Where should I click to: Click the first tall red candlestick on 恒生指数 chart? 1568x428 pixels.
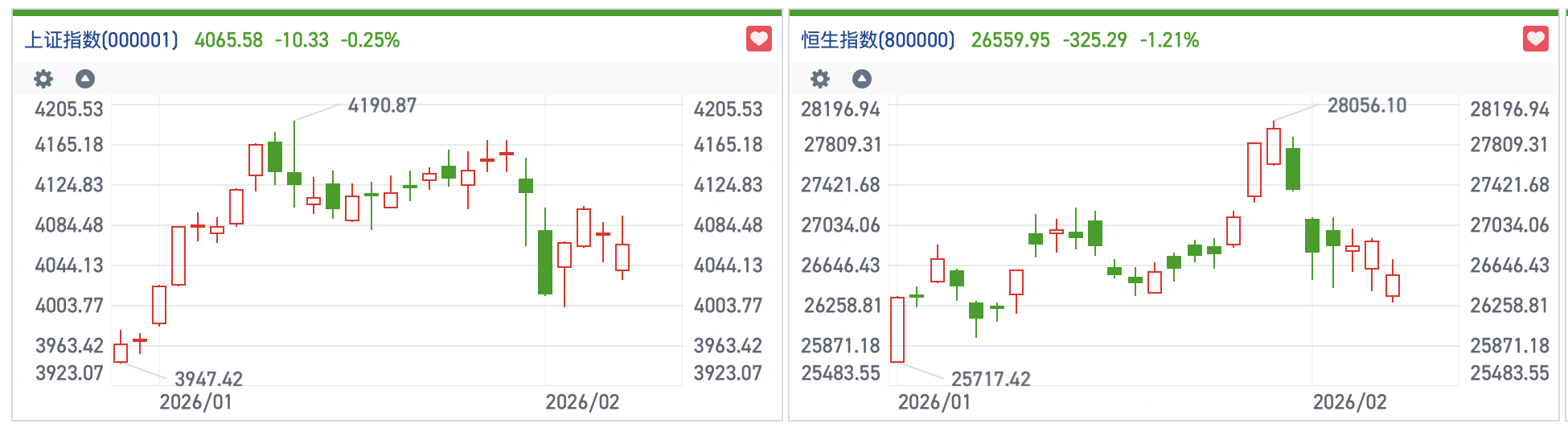pos(897,330)
